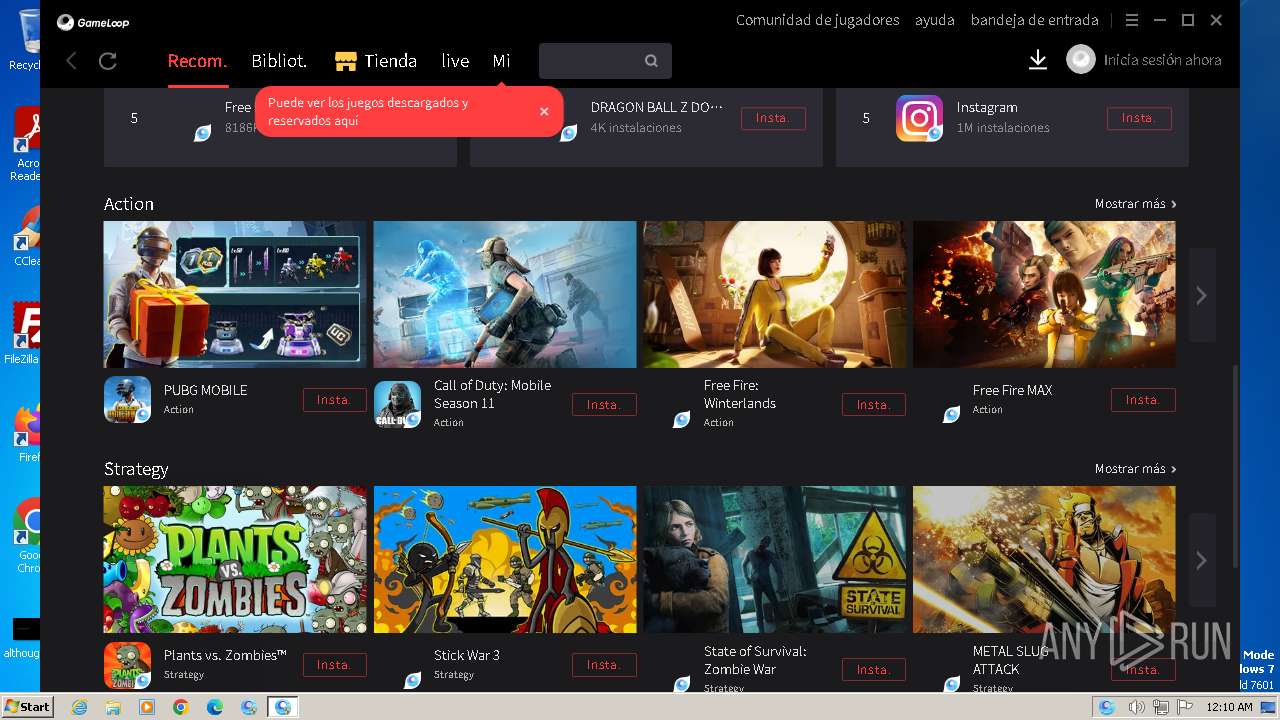The height and width of the screenshot is (720, 1280).
Task: Open the Windows Start button
Action: (27, 706)
